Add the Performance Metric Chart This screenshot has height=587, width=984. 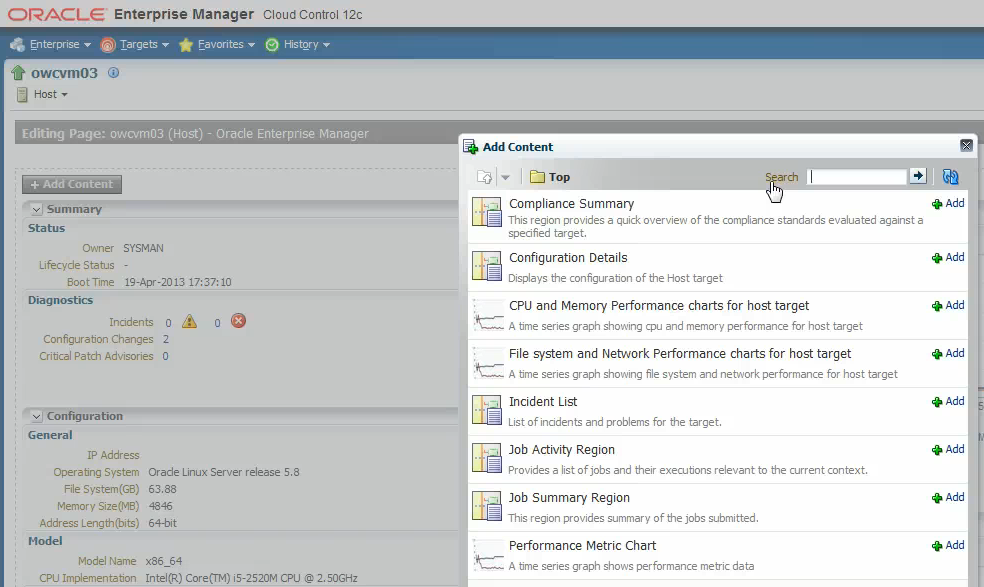tap(948, 546)
